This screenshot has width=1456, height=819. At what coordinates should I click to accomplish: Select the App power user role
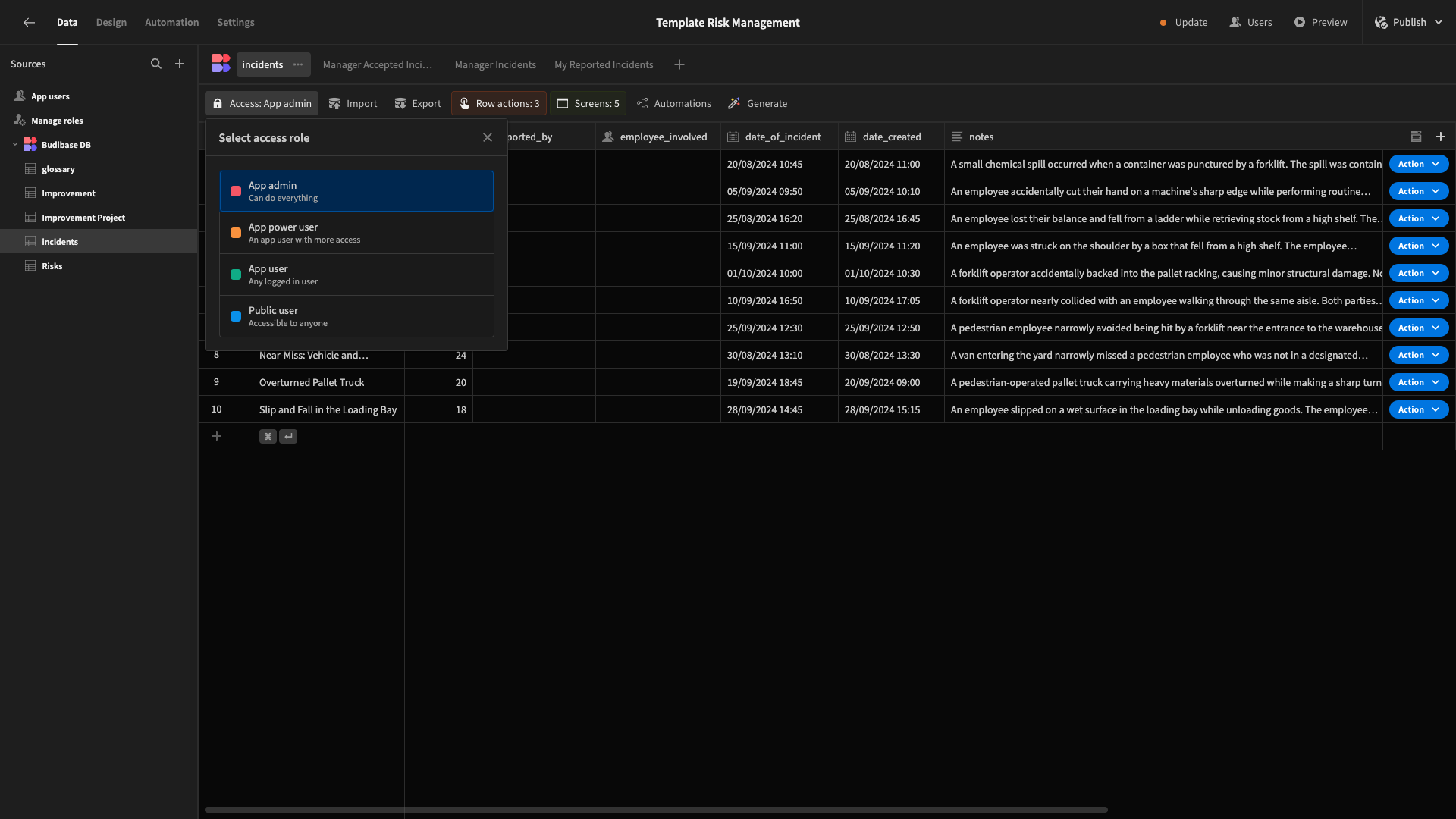pyautogui.click(x=356, y=233)
